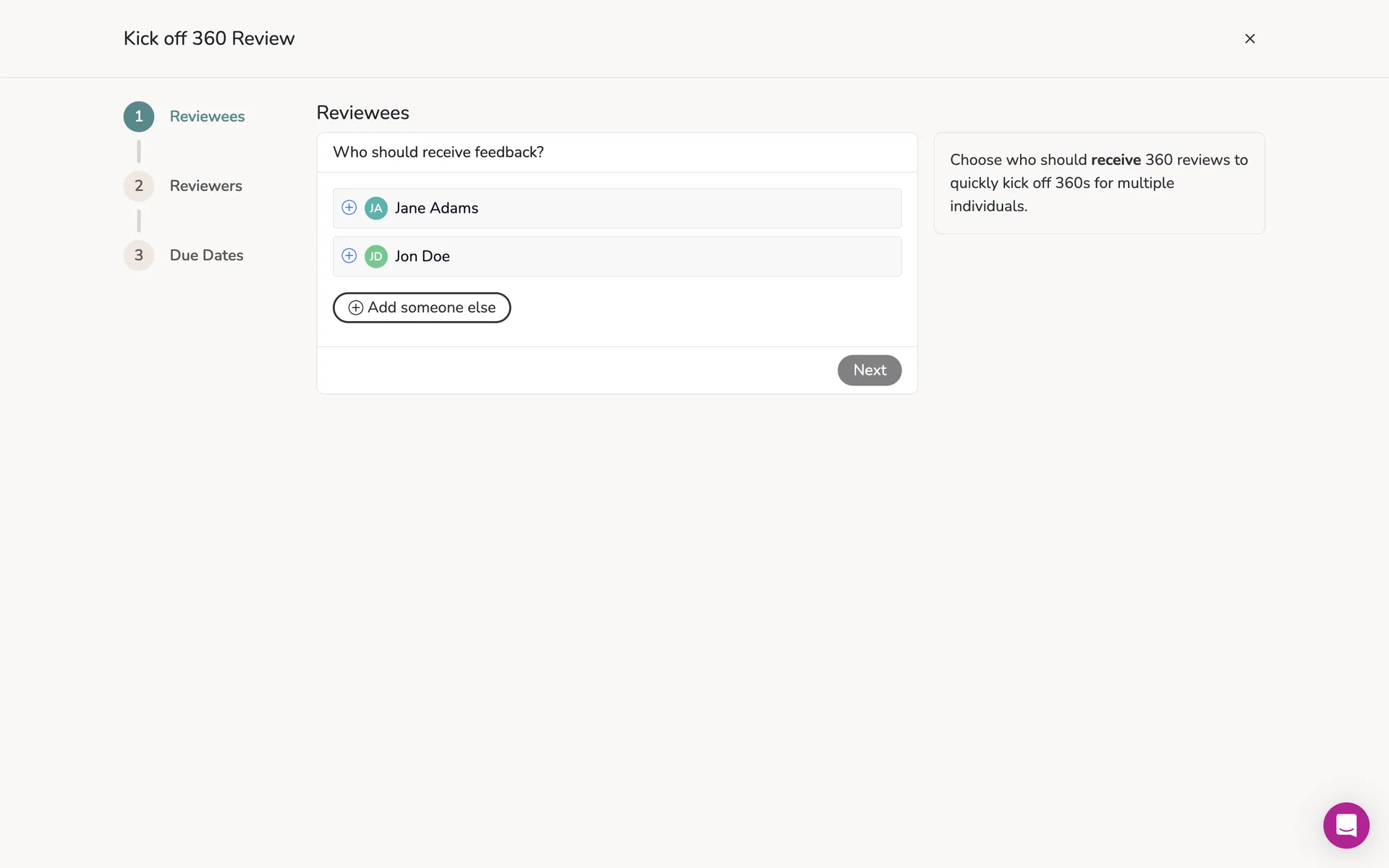Click the step 1 circle
Image resolution: width=1389 pixels, height=868 pixels.
139,116
